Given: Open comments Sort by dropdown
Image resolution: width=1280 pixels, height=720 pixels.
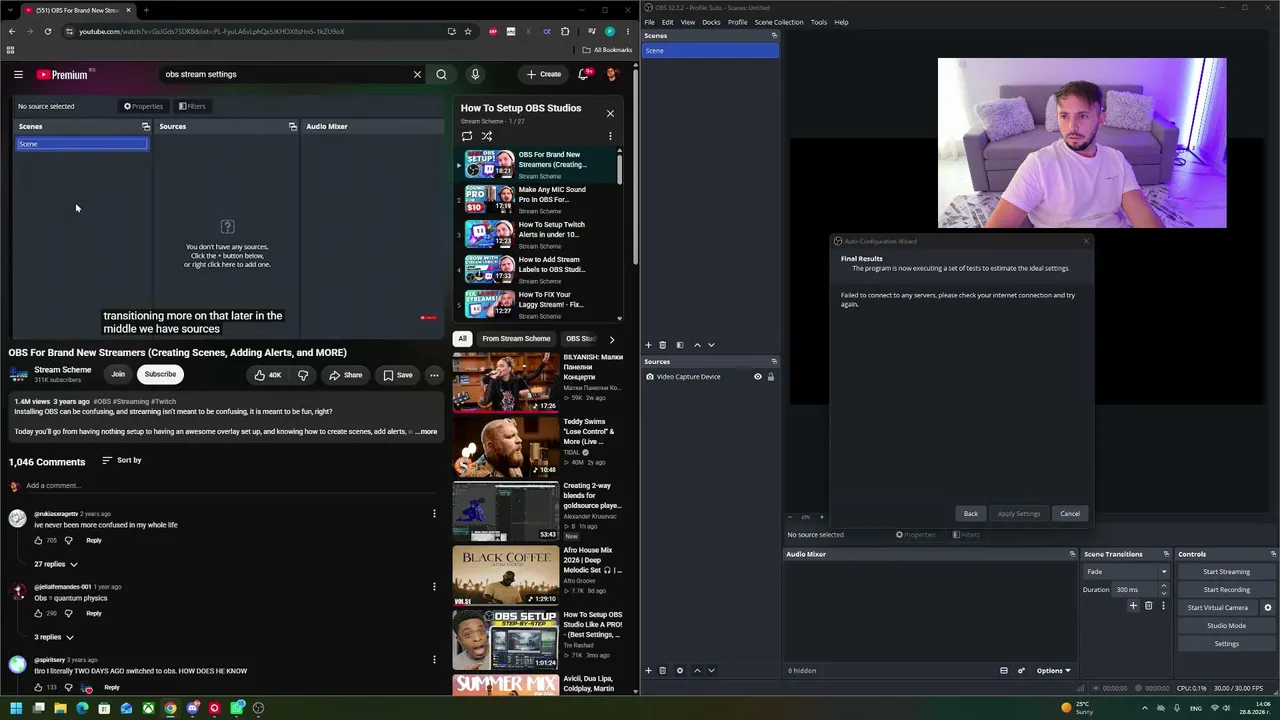Looking at the screenshot, I should 122,460.
